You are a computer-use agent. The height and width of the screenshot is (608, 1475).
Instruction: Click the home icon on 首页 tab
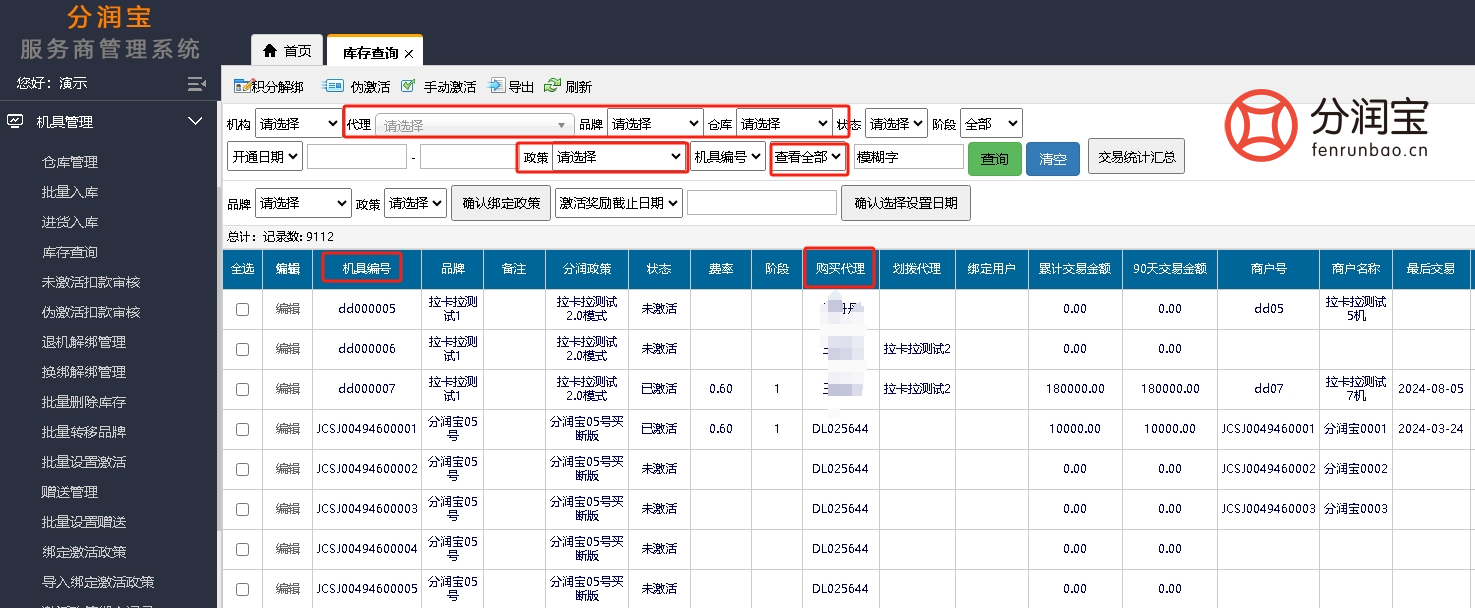[x=268, y=50]
